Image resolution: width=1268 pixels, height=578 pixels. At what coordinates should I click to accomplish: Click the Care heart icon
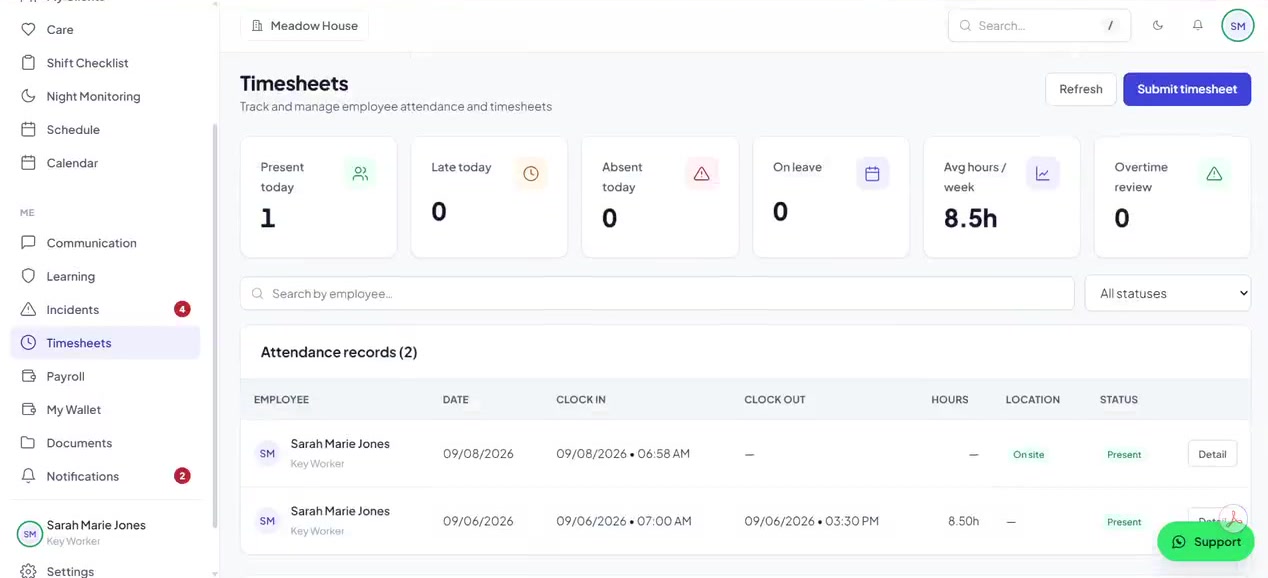tap(28, 30)
